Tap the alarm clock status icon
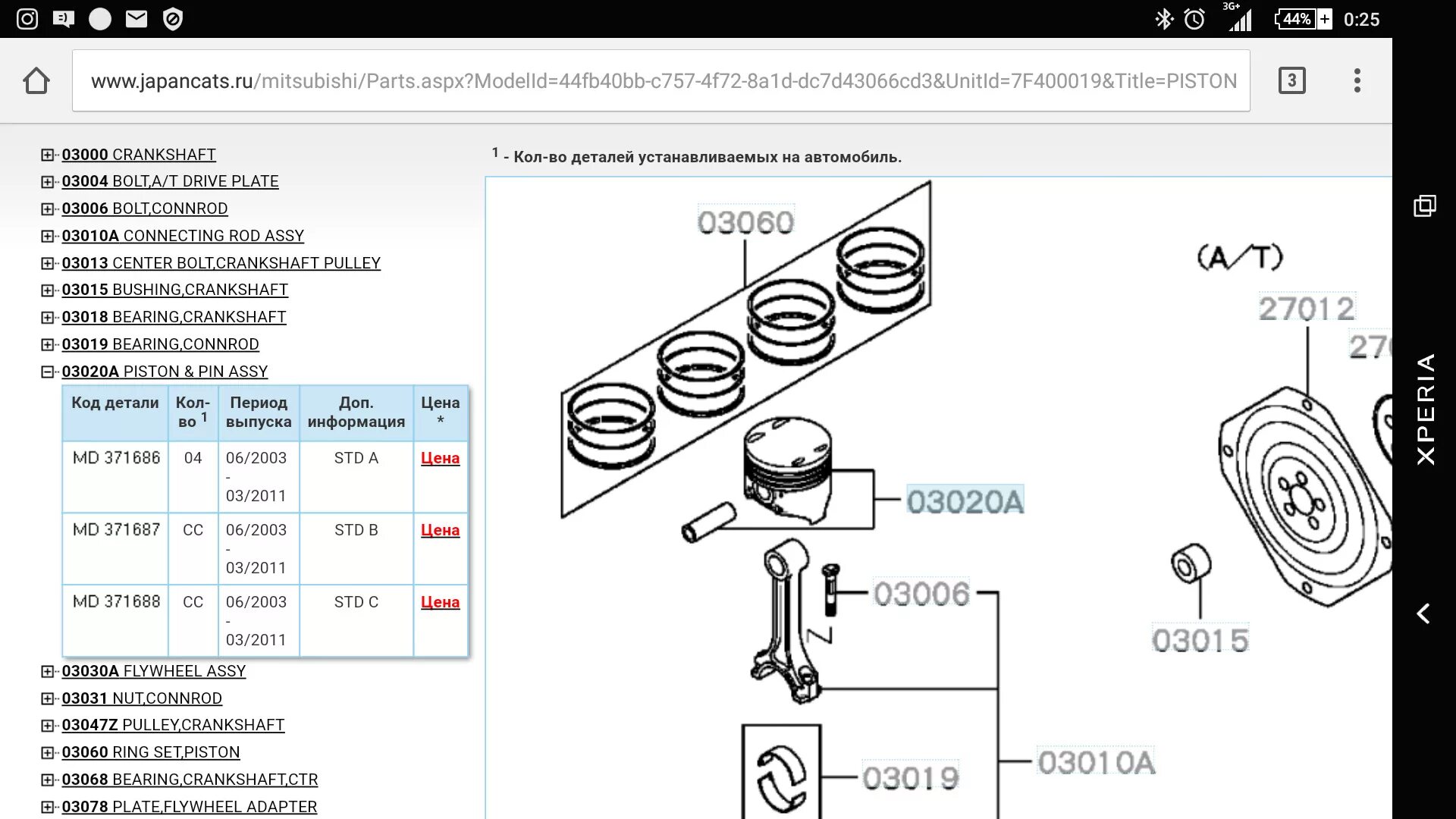Image resolution: width=1456 pixels, height=819 pixels. [x=1194, y=19]
